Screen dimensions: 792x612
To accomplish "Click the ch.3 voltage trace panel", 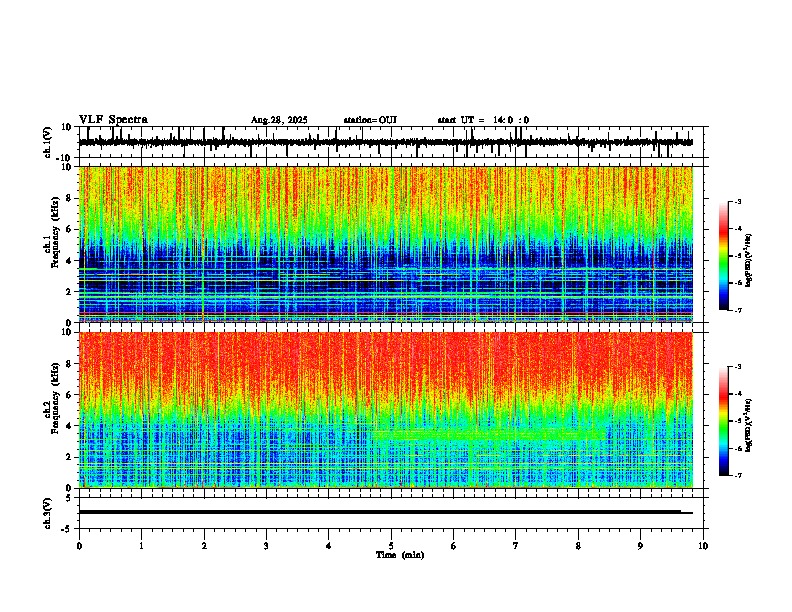I will [x=393, y=513].
